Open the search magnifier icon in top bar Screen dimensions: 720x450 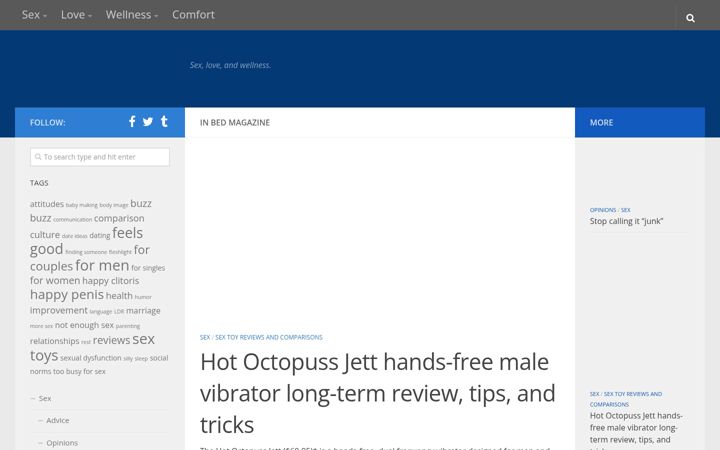(x=690, y=18)
